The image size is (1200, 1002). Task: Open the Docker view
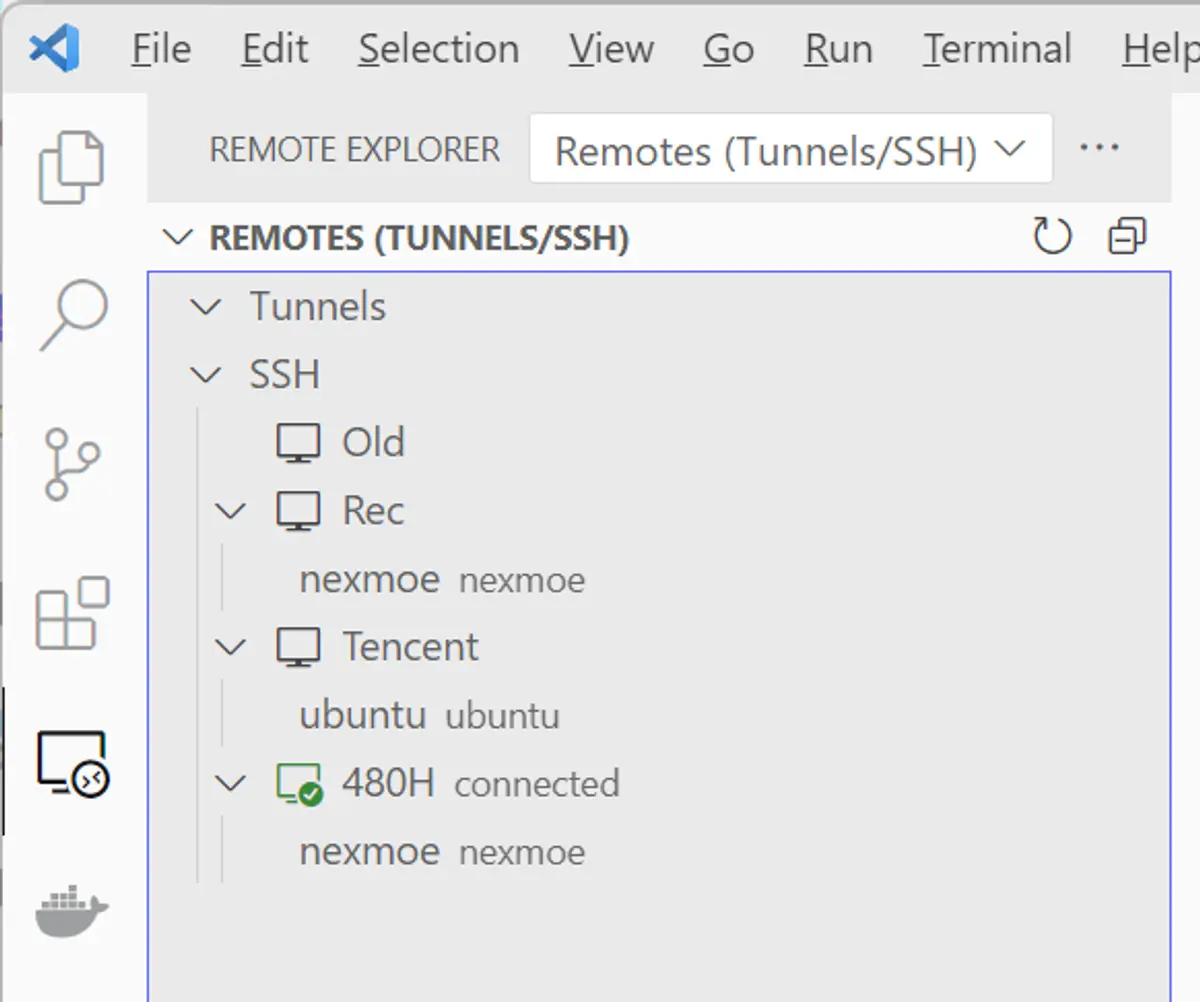click(x=72, y=911)
